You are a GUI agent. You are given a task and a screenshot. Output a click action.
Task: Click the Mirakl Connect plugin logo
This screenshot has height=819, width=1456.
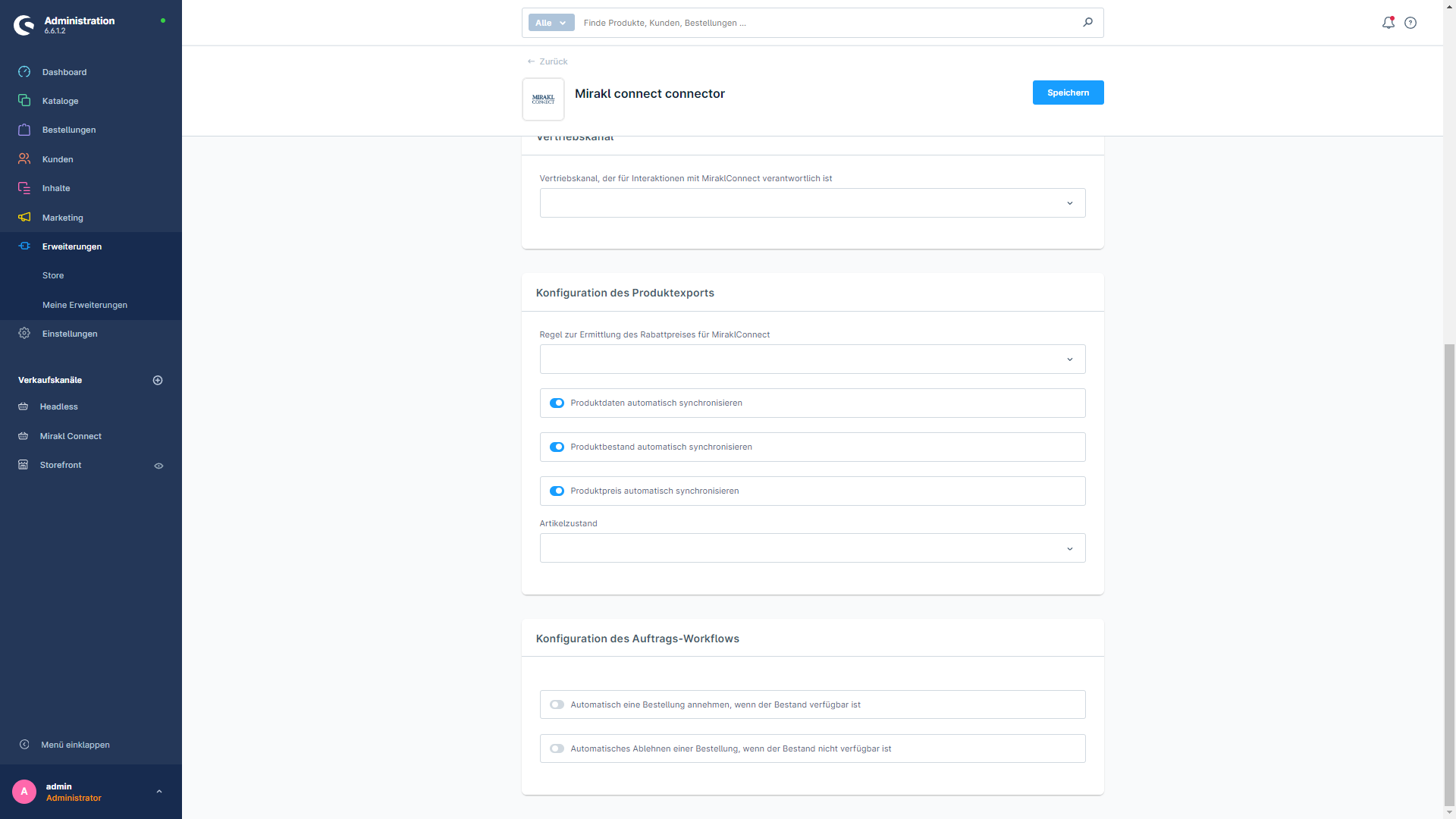(x=543, y=99)
